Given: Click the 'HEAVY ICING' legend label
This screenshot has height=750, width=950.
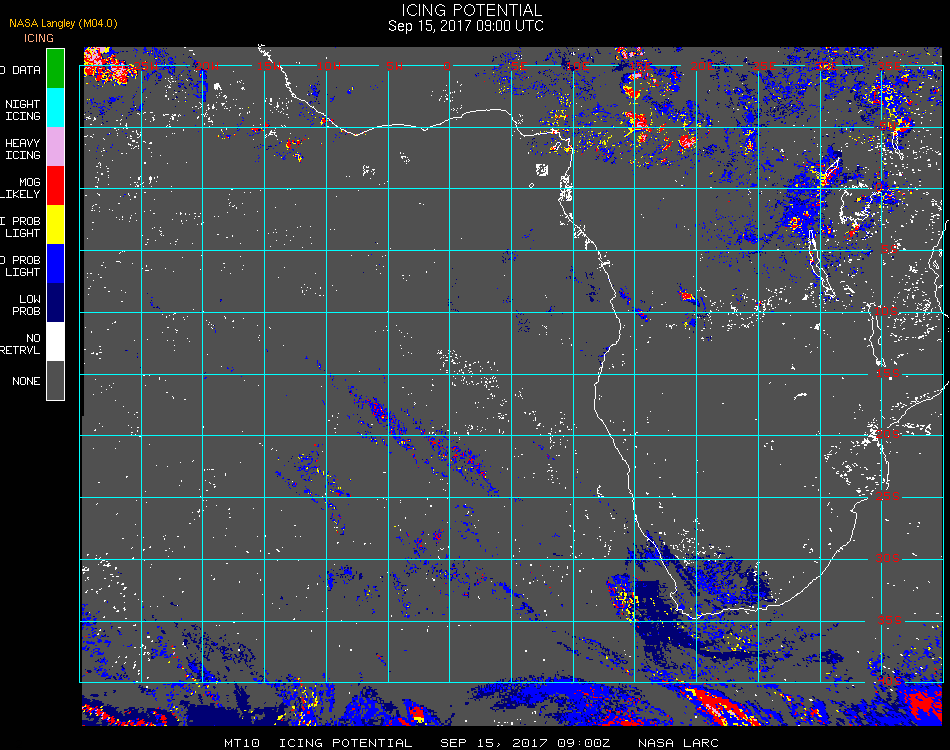Looking at the screenshot, I should [x=22, y=149].
